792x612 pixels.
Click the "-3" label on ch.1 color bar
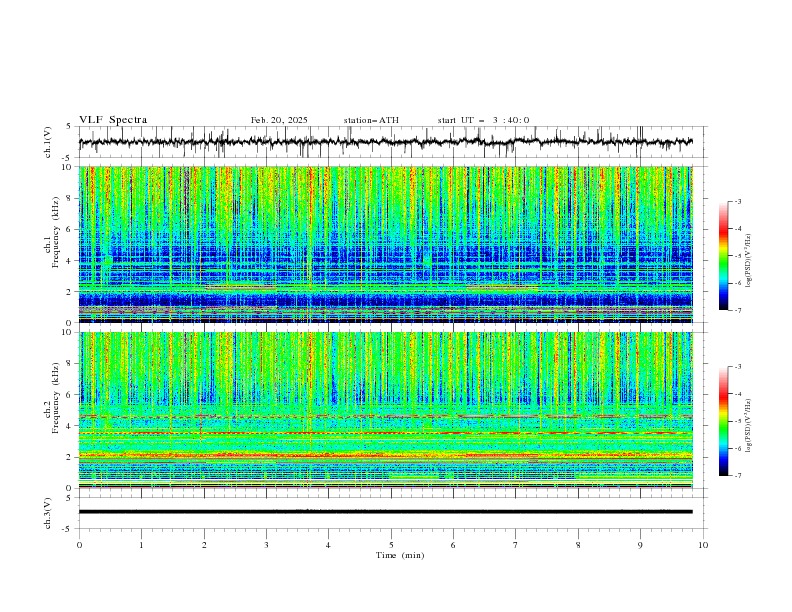pyautogui.click(x=738, y=201)
